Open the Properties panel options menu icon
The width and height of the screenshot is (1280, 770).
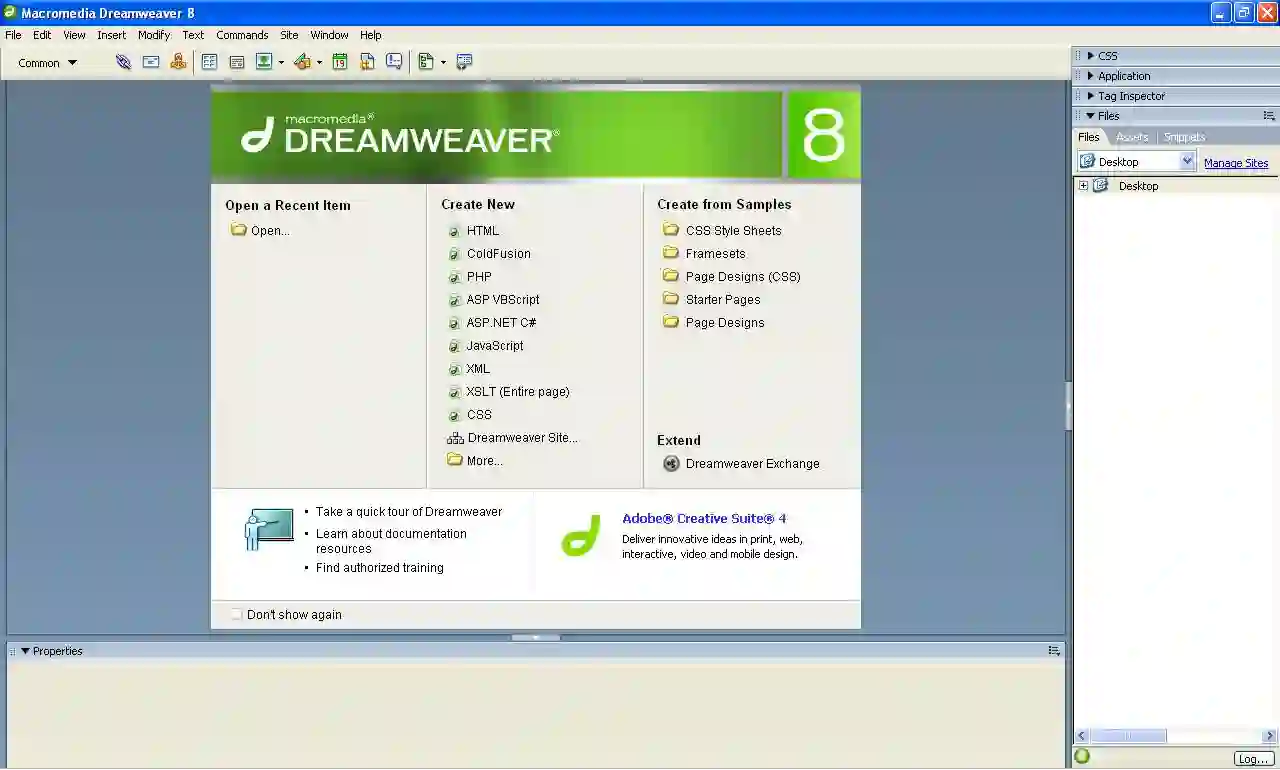[x=1054, y=651]
